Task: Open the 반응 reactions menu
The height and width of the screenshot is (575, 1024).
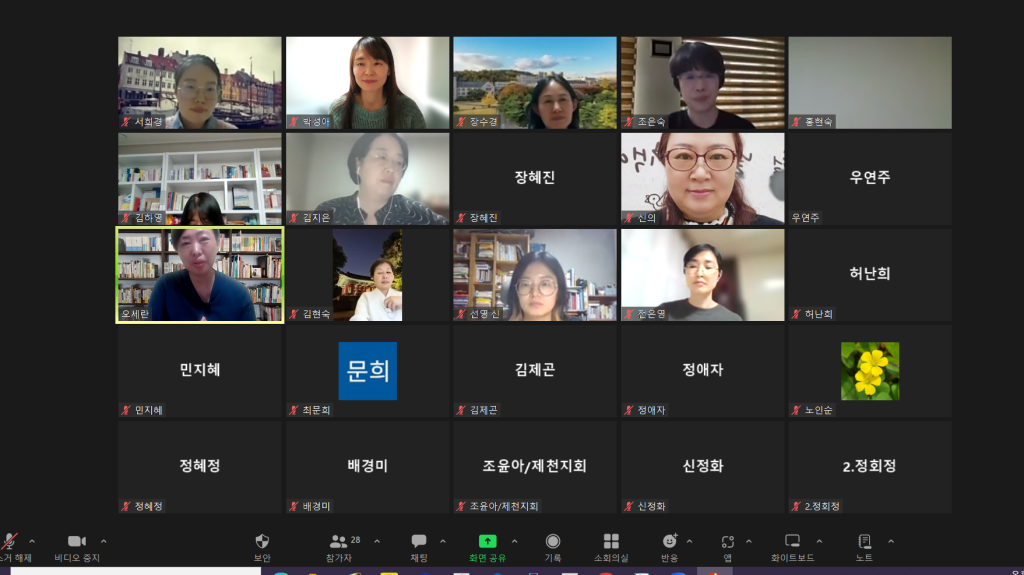Action: [669, 541]
